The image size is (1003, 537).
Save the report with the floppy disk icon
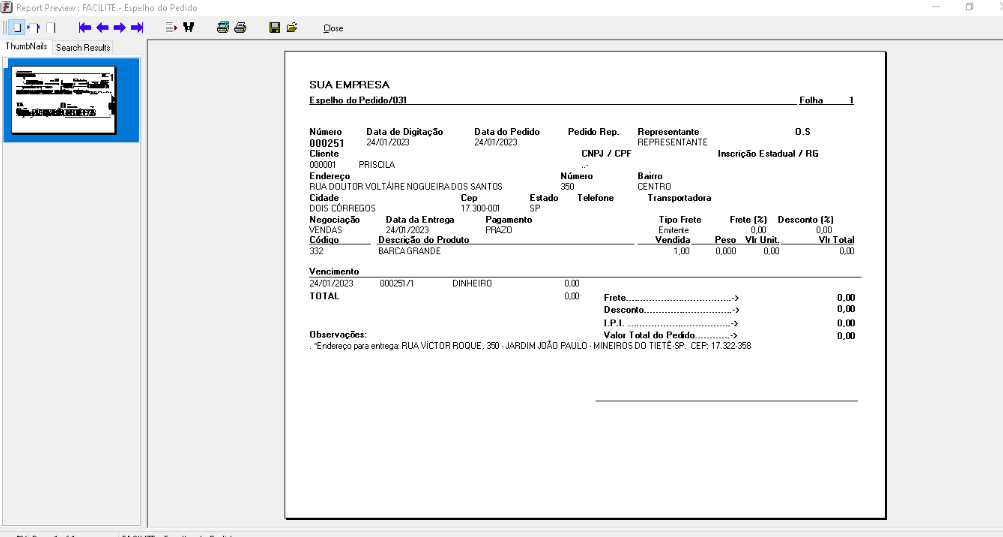click(x=274, y=28)
